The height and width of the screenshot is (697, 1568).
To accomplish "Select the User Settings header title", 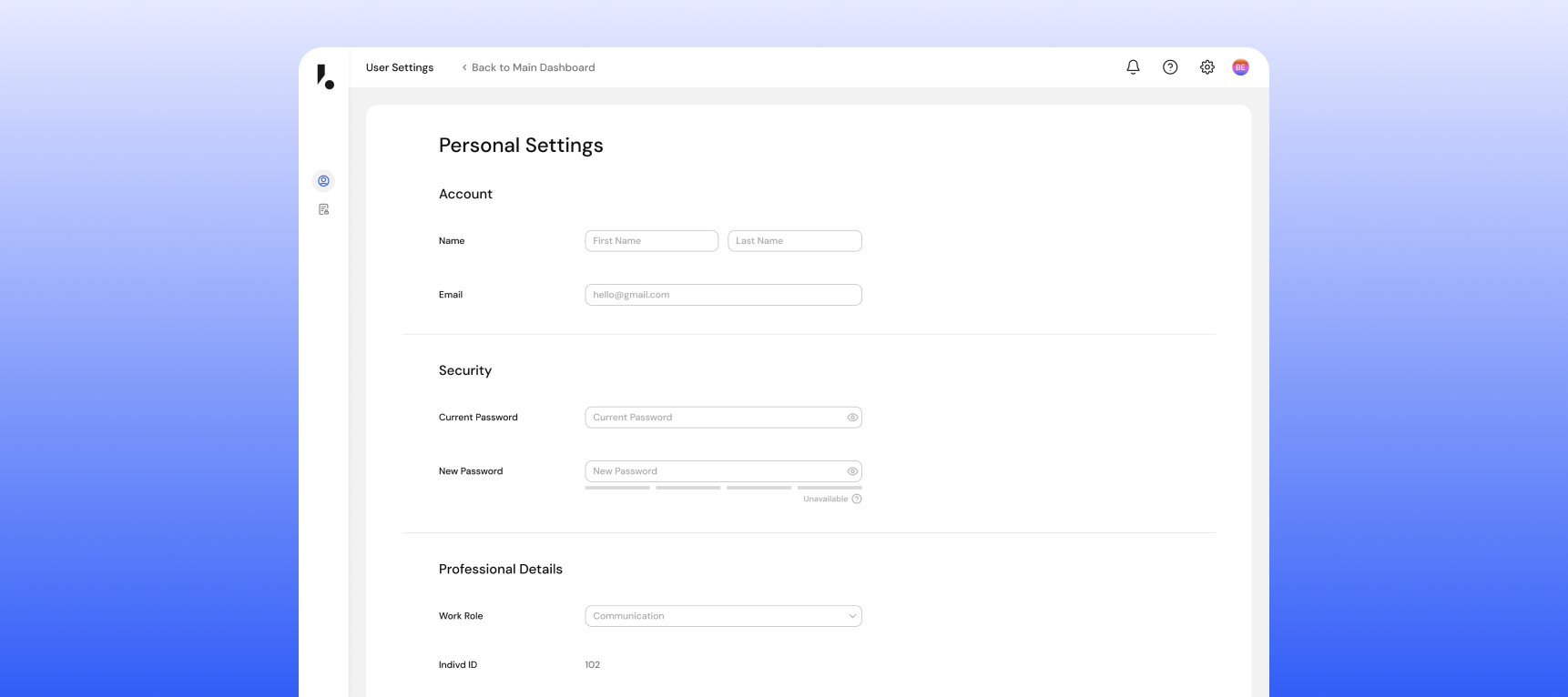I will coord(400,67).
